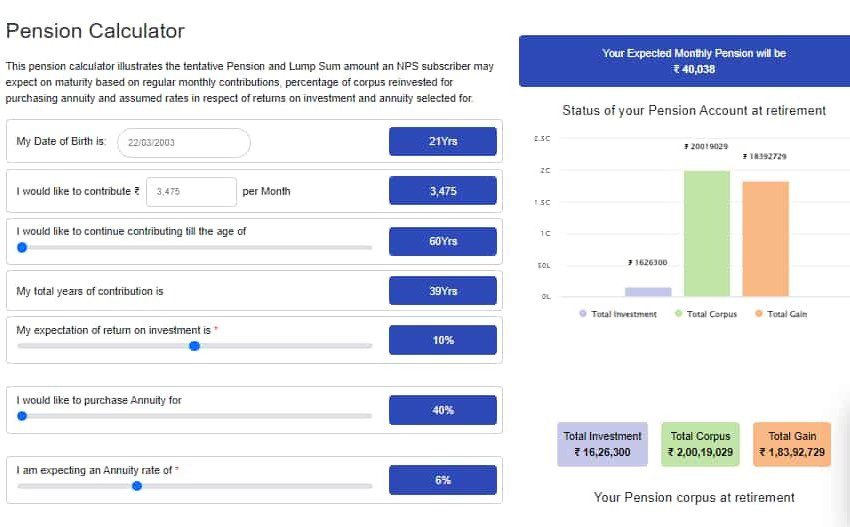Click the orange Total Gain bar
This screenshot has width=850, height=527.
[765, 239]
